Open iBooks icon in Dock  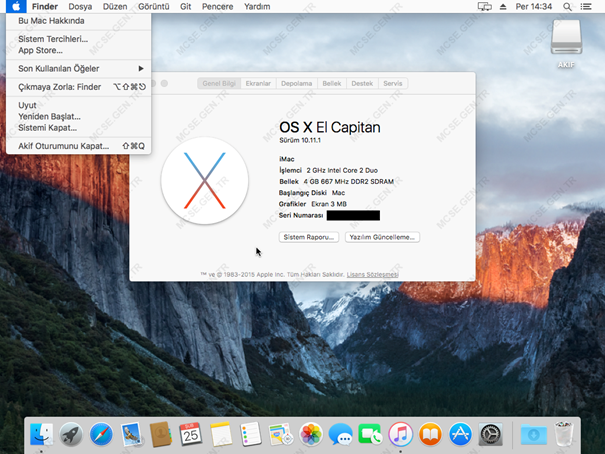(430, 434)
